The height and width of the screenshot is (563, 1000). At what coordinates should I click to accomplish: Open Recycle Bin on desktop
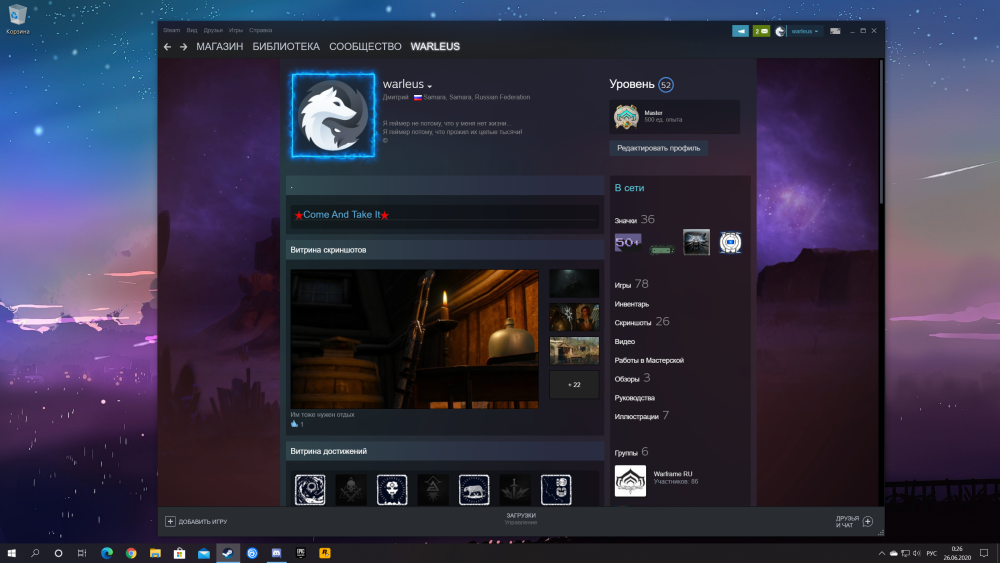coord(17,19)
